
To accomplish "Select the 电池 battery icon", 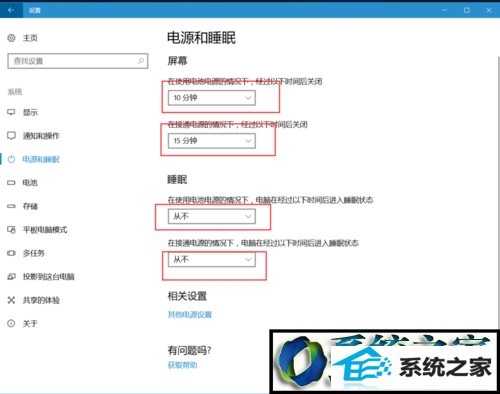I will pos(11,183).
